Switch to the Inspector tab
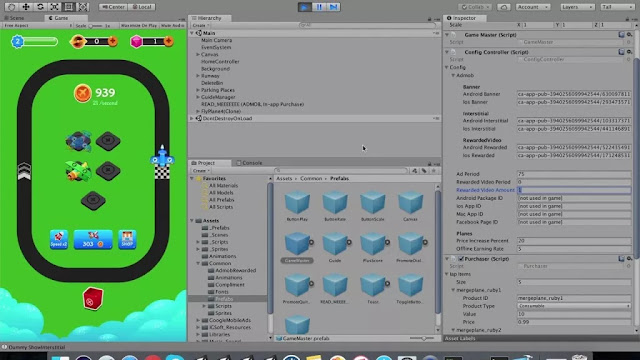This screenshot has height=360, width=640. click(x=464, y=18)
